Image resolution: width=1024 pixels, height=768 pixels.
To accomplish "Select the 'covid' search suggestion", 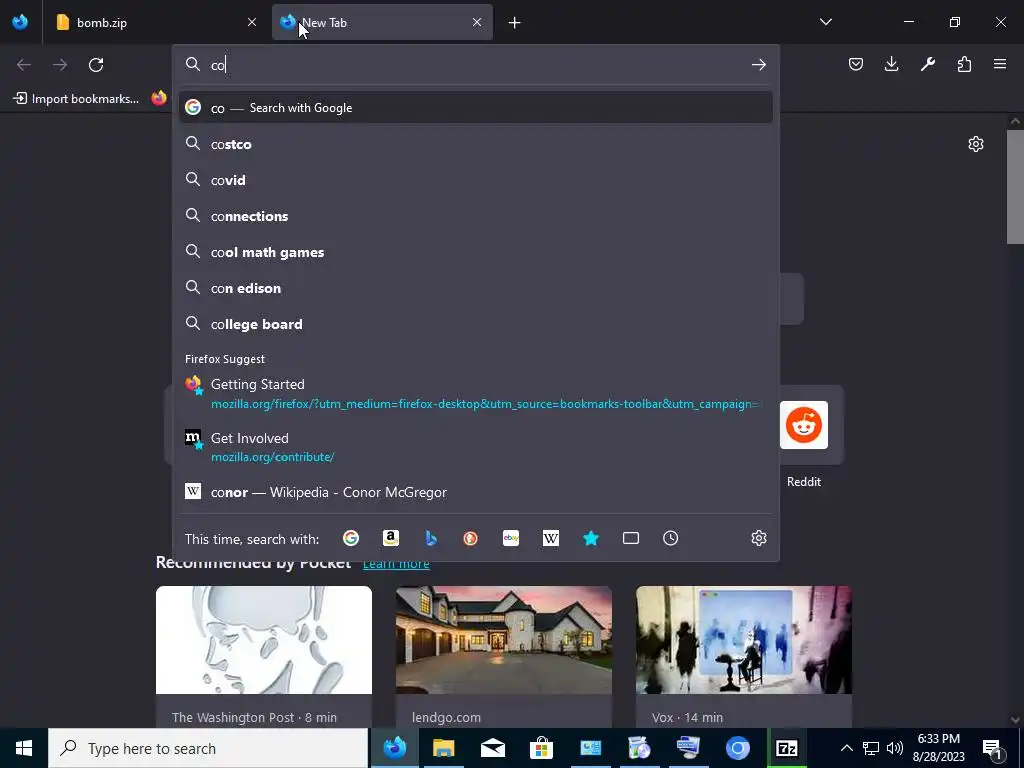I will tap(475, 180).
